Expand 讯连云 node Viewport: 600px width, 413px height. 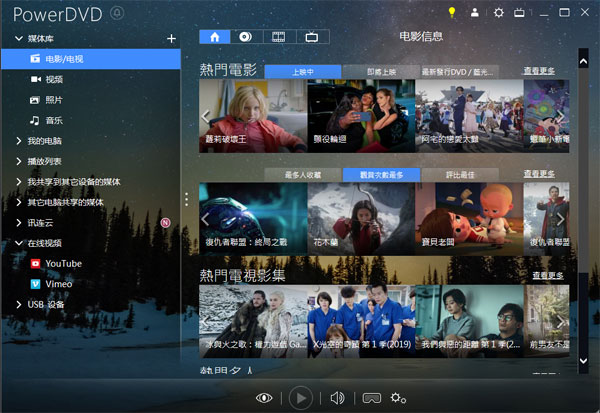(x=18, y=223)
